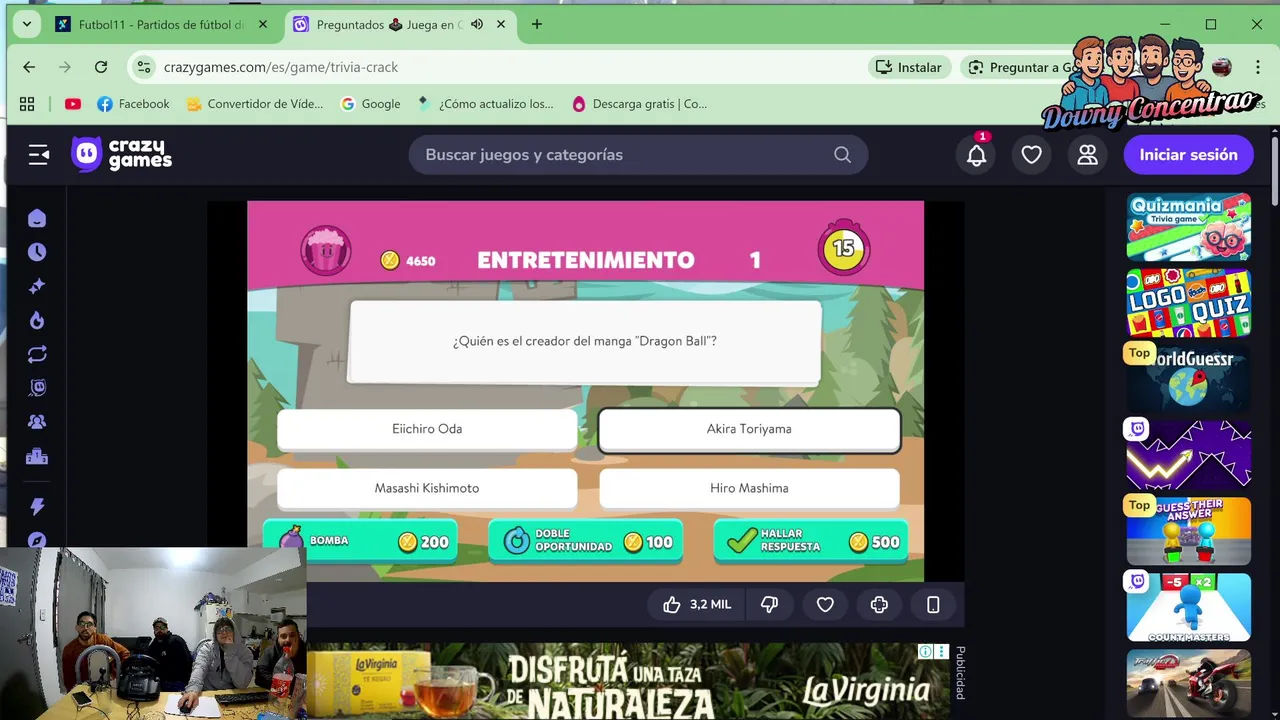Reload the page
Image resolution: width=1280 pixels, height=720 pixels.
101,67
